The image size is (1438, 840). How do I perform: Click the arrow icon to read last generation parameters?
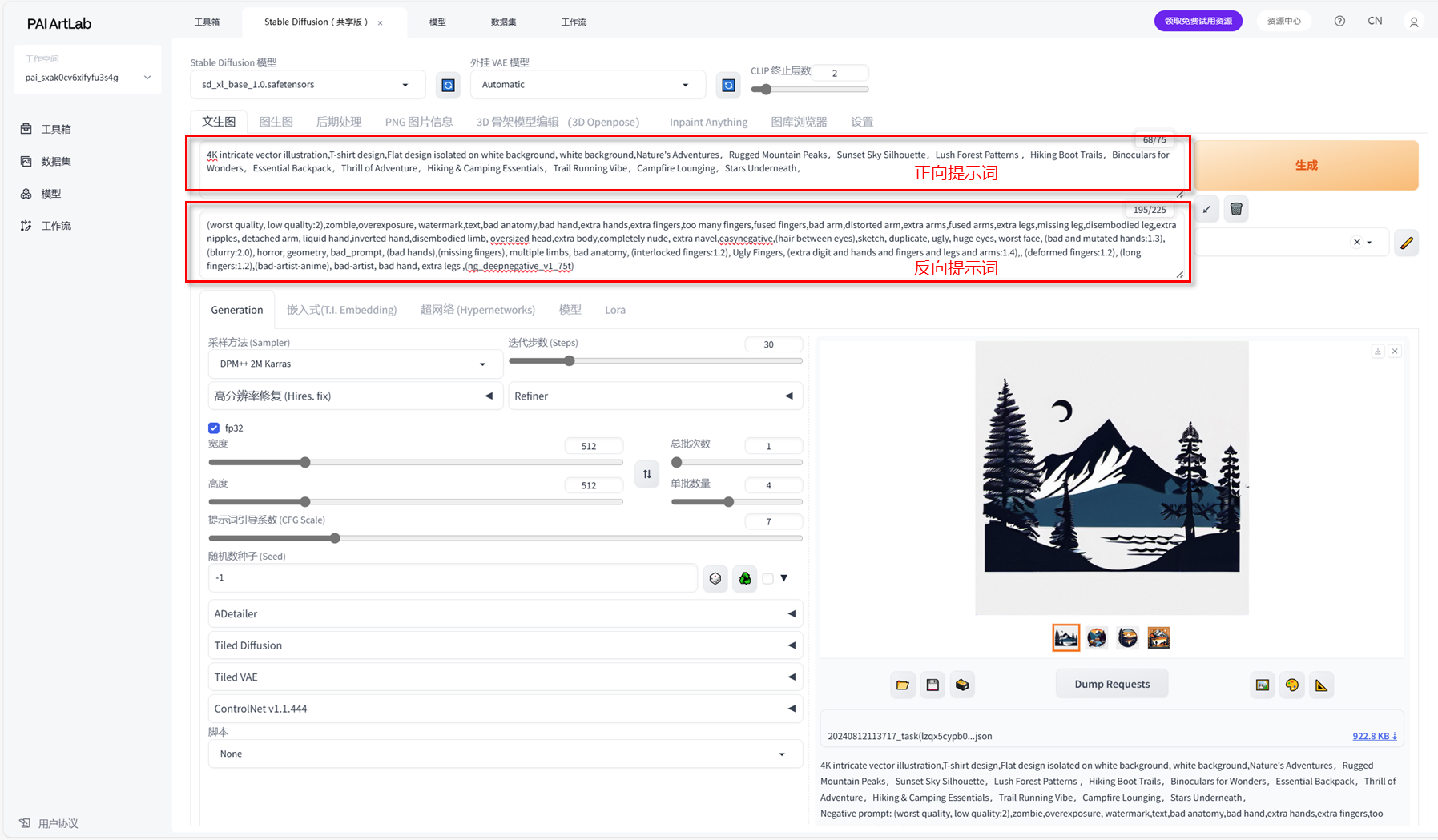(1206, 210)
